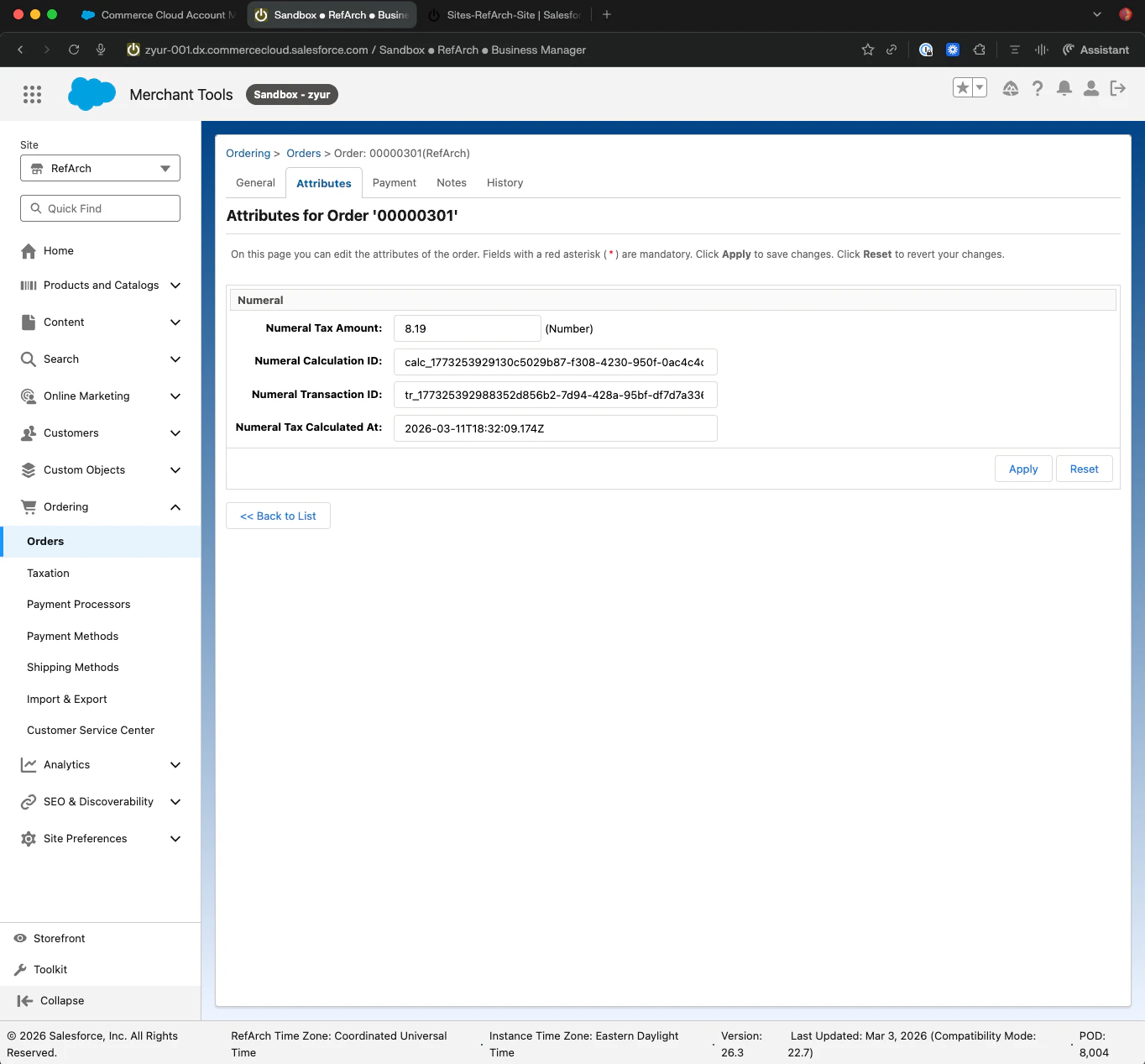Follow the Orders breadcrumb link
Image resolution: width=1145 pixels, height=1064 pixels.
tap(304, 154)
